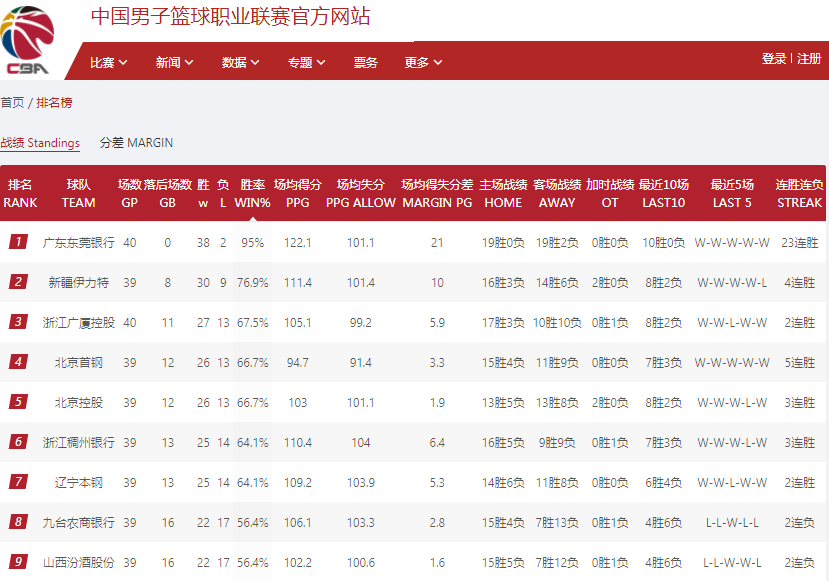Click the 76.9% win rate cell
The height and width of the screenshot is (581, 829).
253,283
